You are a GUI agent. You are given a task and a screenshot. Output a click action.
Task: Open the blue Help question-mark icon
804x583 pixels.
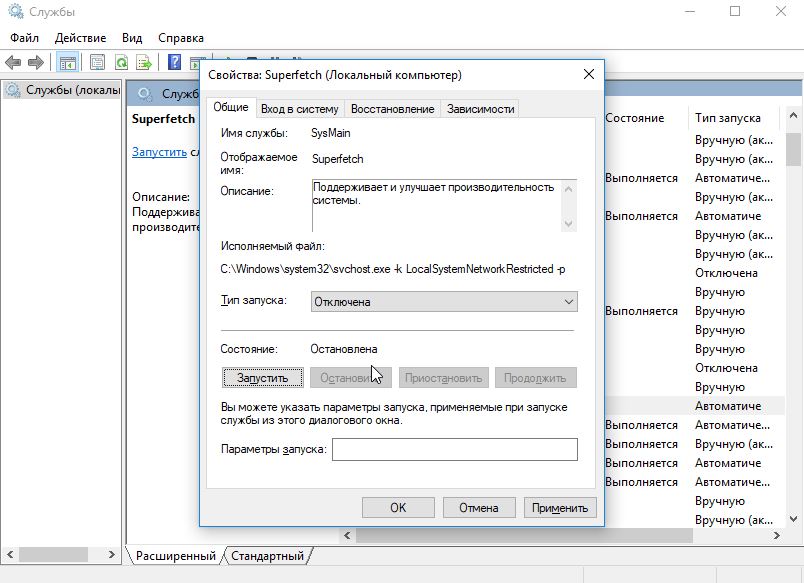click(174, 63)
